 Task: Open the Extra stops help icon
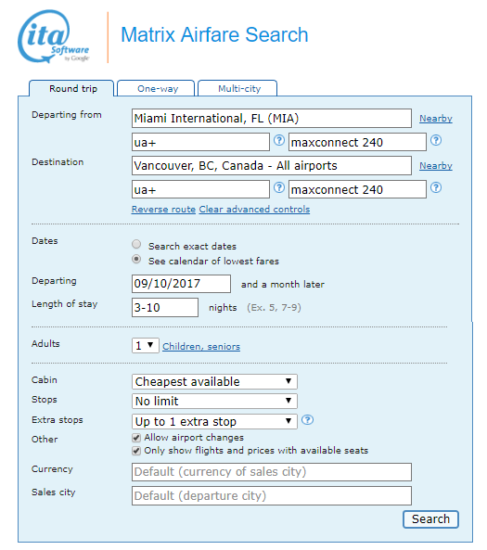tap(307, 420)
